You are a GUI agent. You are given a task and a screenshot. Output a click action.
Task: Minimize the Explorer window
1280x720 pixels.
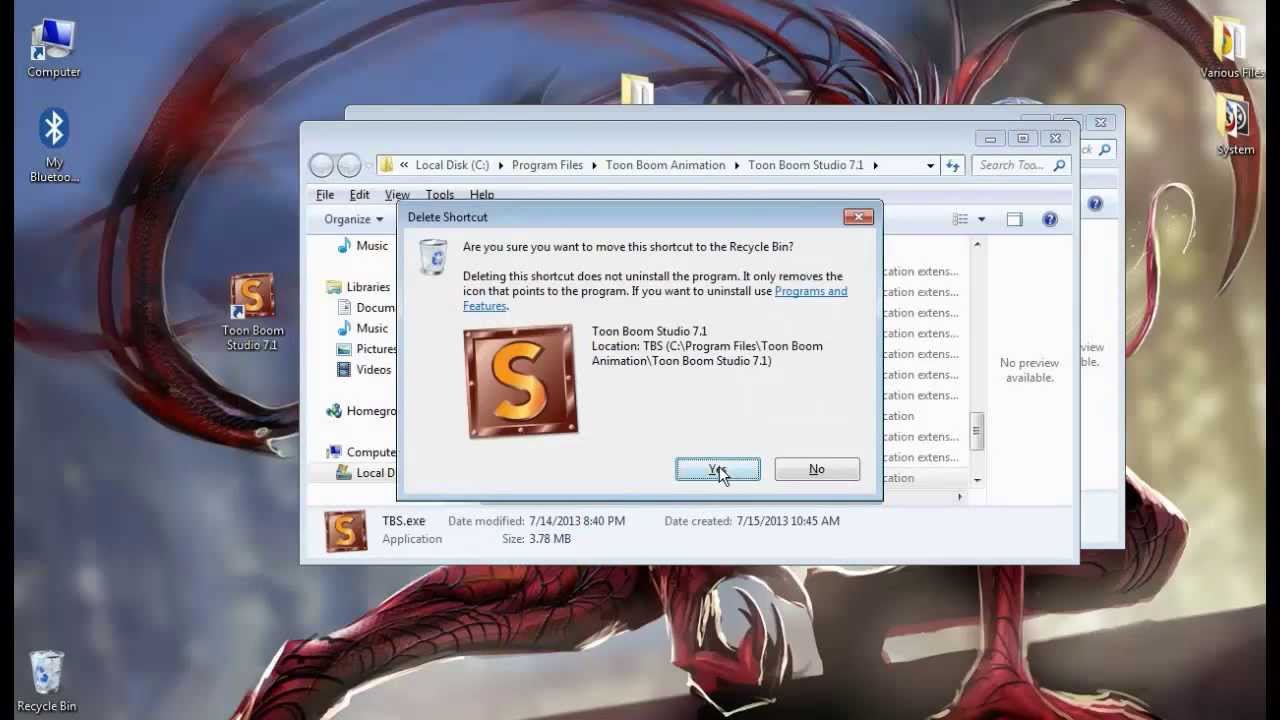click(990, 139)
